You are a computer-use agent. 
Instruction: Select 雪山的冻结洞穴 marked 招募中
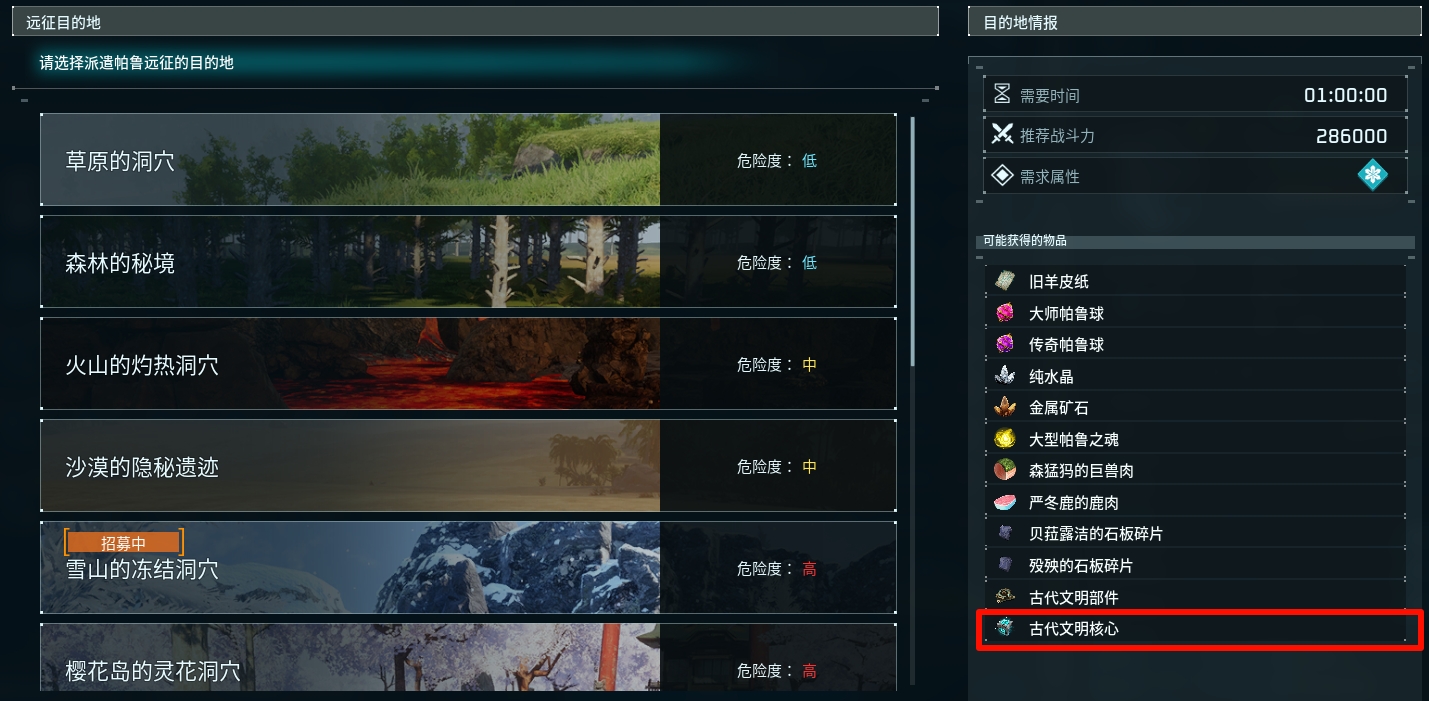(468, 568)
